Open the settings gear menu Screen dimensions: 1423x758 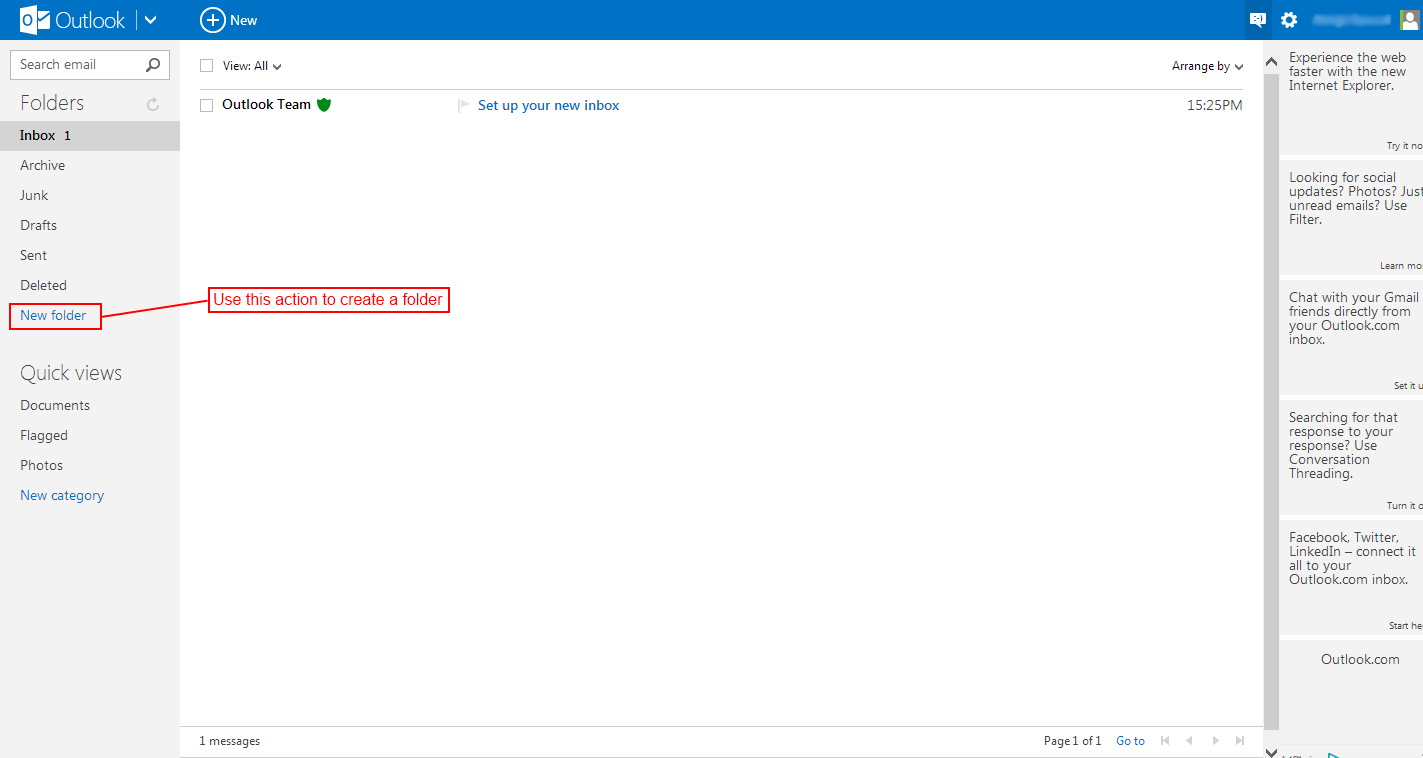pyautogui.click(x=1289, y=20)
